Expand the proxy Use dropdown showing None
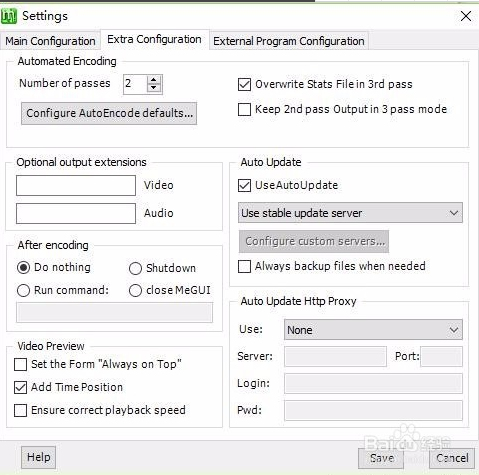The height and width of the screenshot is (475, 479). pos(373,330)
